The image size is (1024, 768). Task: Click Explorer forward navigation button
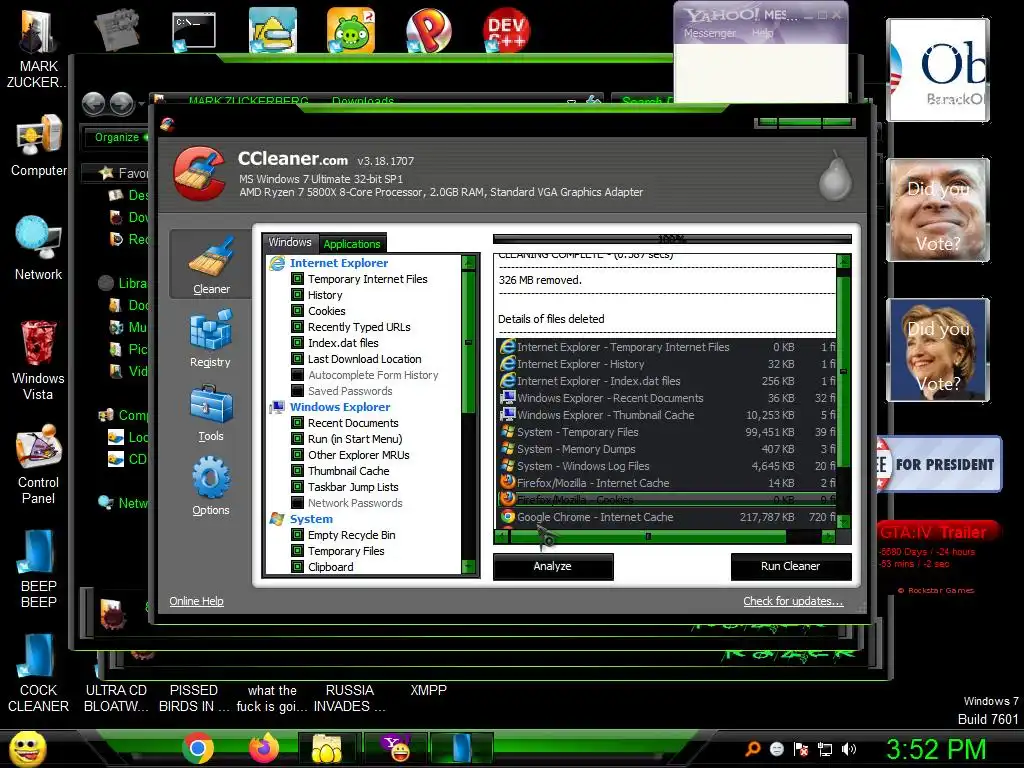pos(121,103)
